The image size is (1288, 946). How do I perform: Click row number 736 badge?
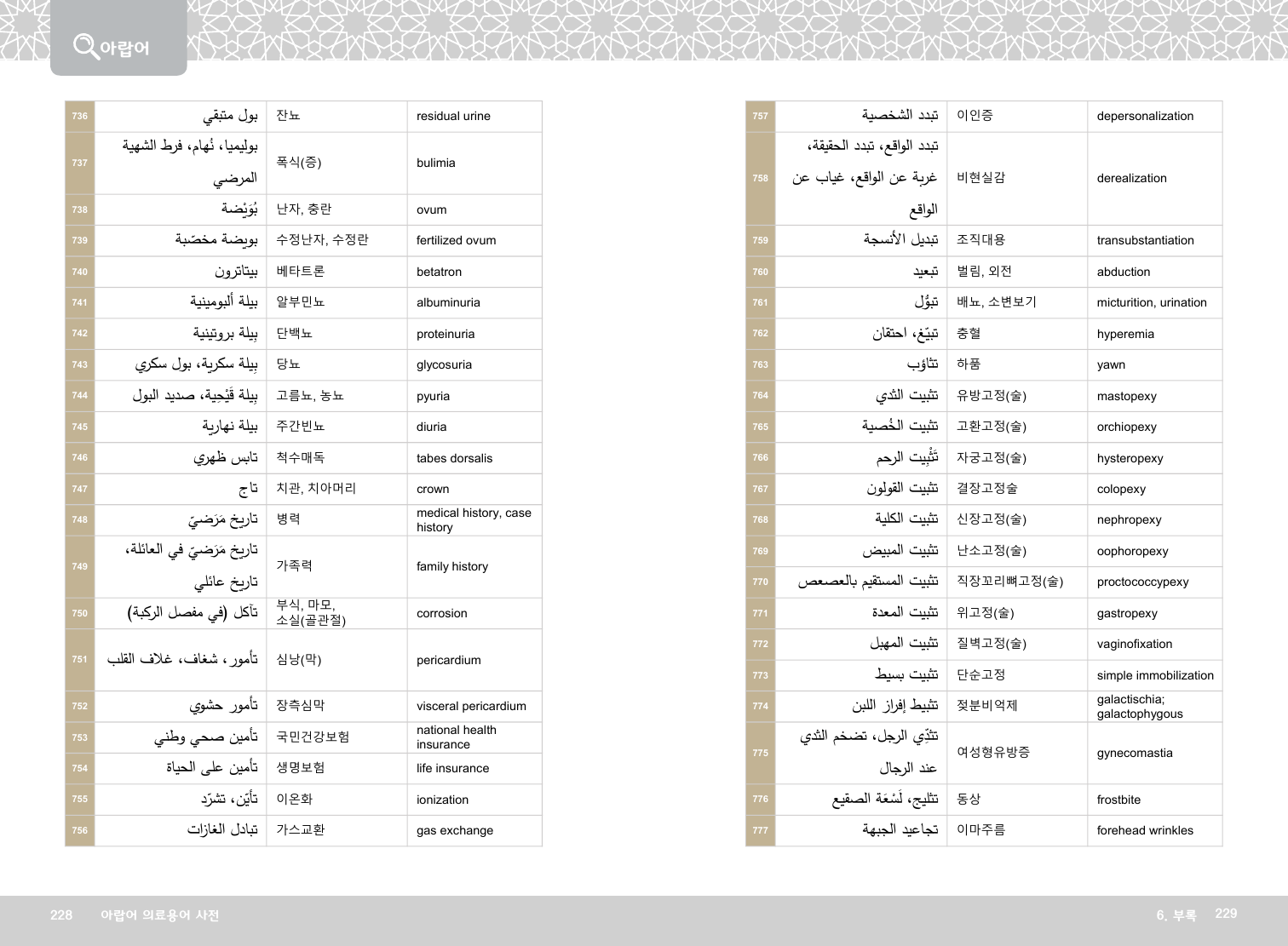[80, 117]
